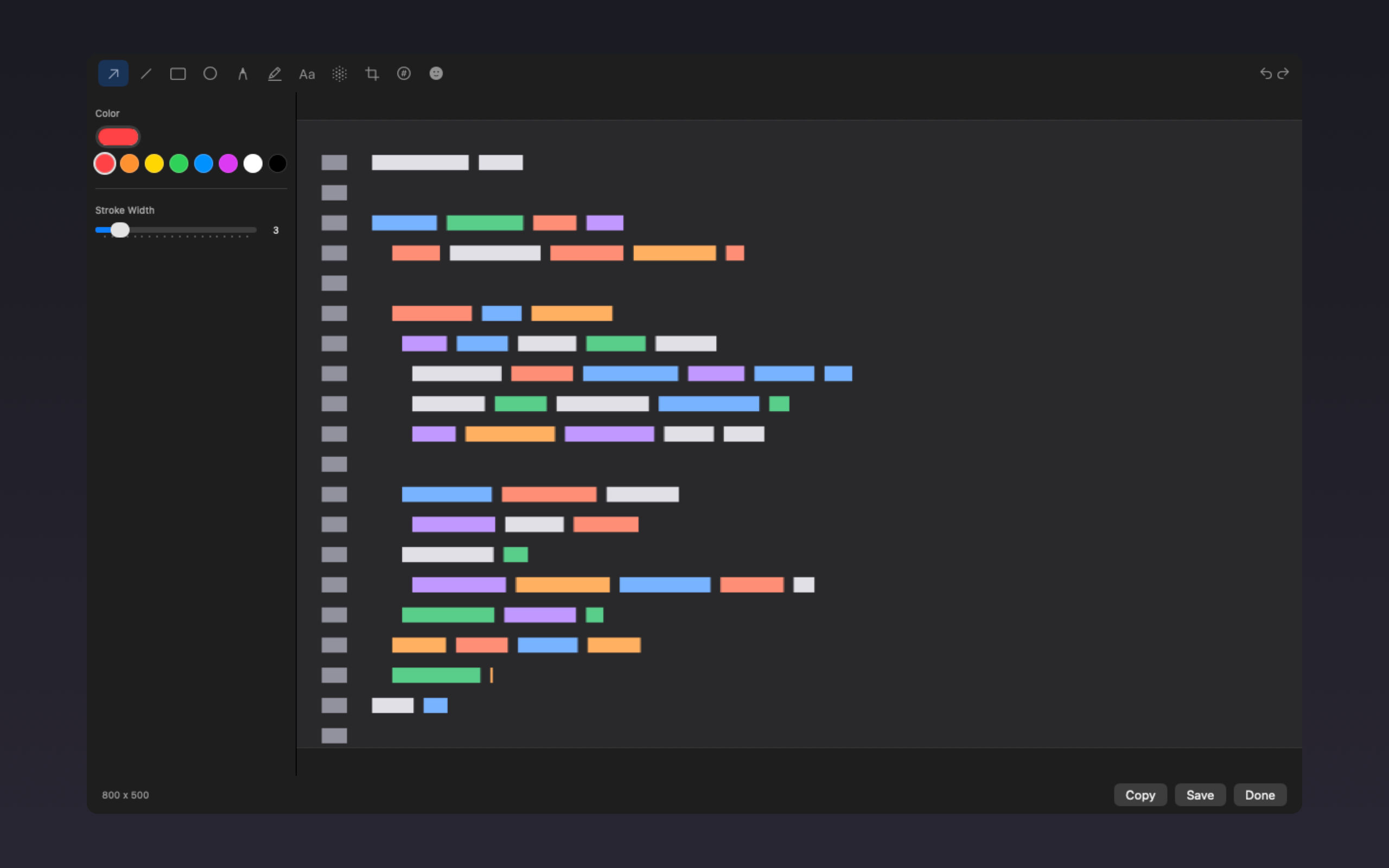Select the Counter numbering tool

(x=404, y=73)
